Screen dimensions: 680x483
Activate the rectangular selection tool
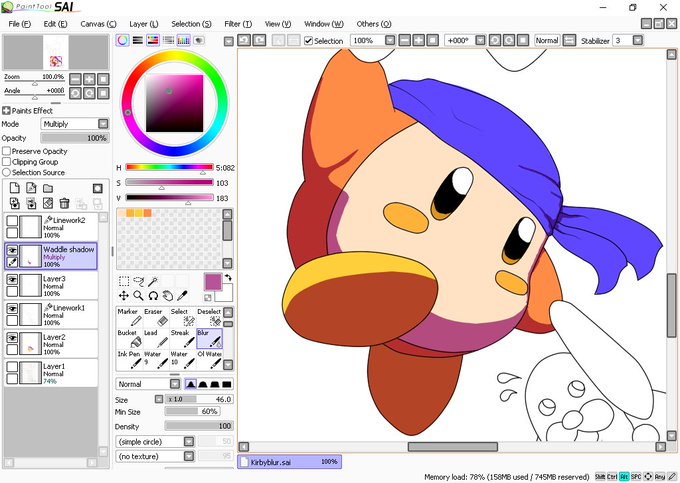coord(124,281)
